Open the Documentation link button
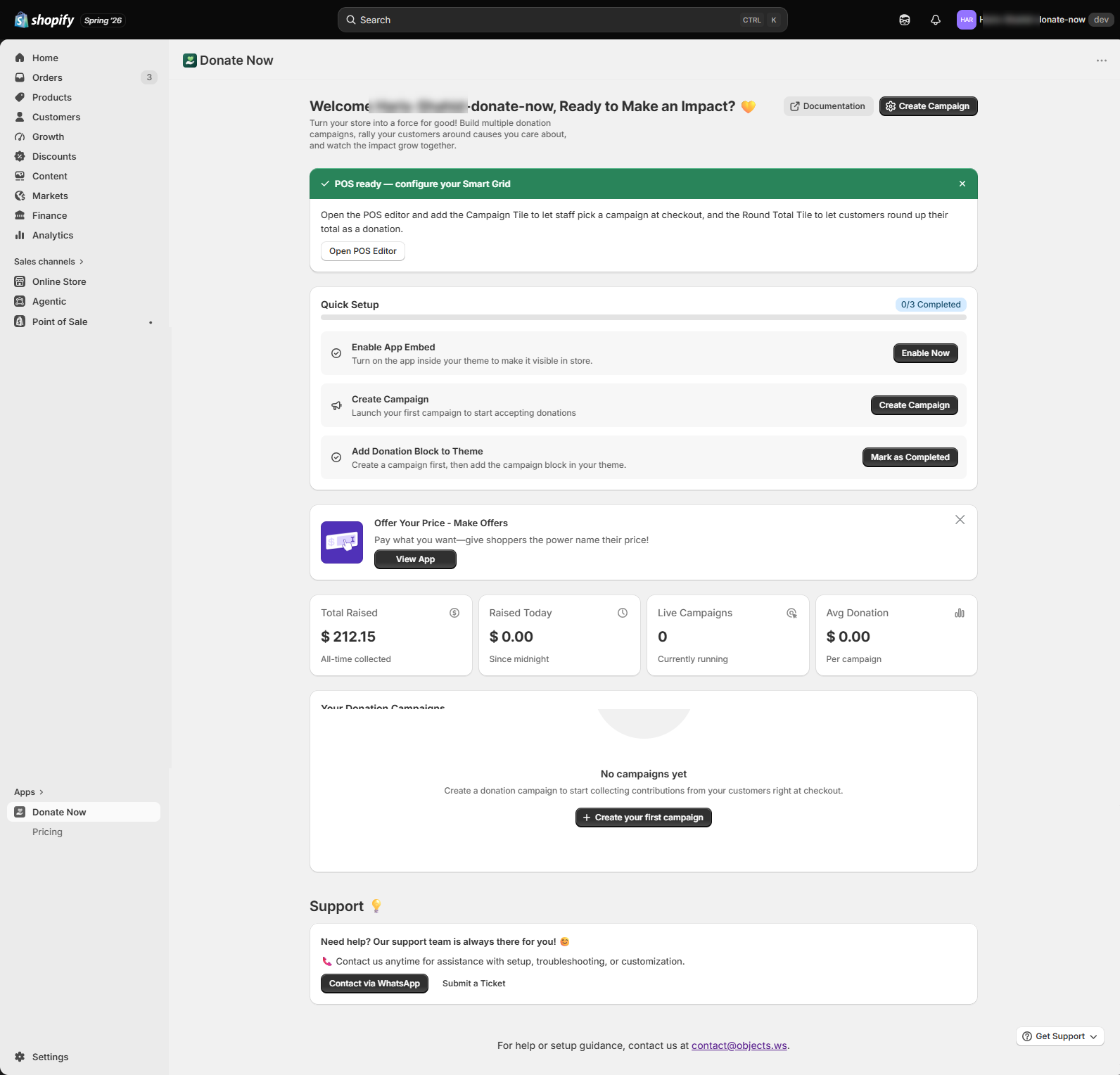Screen dimensions: 1120x1075 tap(828, 106)
